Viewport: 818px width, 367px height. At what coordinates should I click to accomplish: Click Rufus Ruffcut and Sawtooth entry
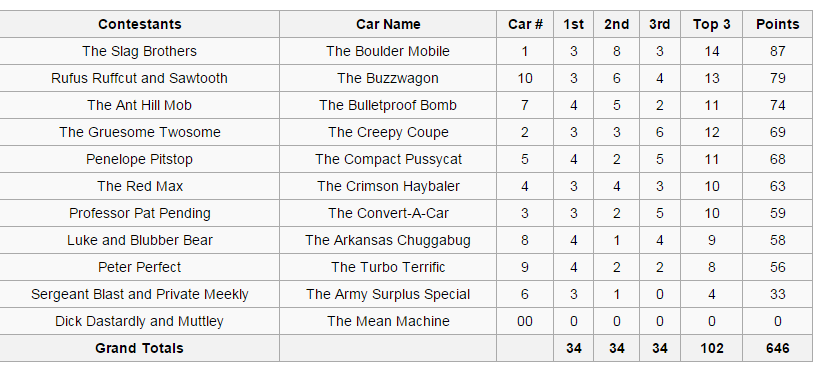pos(139,78)
